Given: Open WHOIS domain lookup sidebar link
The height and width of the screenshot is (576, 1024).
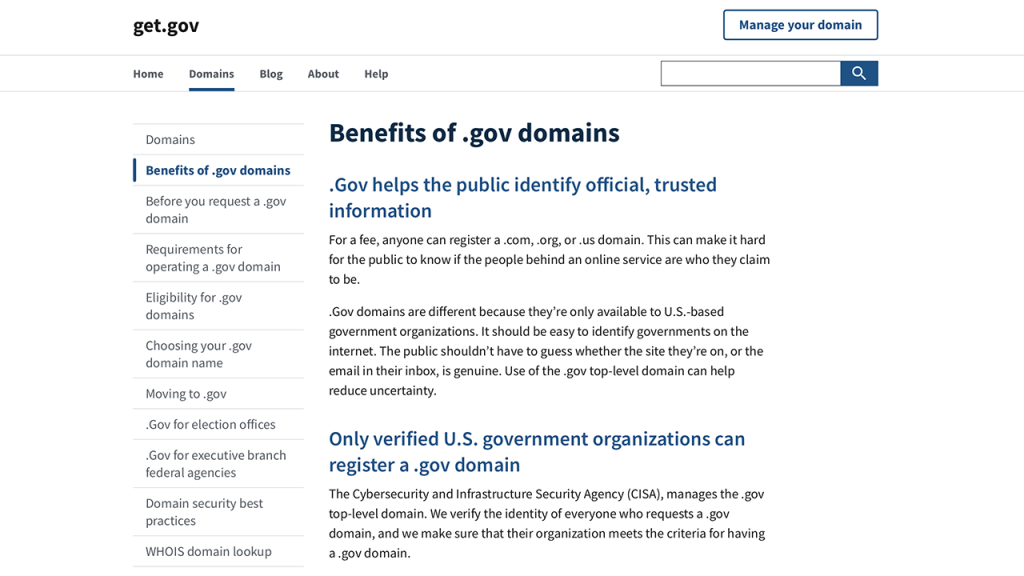Looking at the screenshot, I should 218,551.
